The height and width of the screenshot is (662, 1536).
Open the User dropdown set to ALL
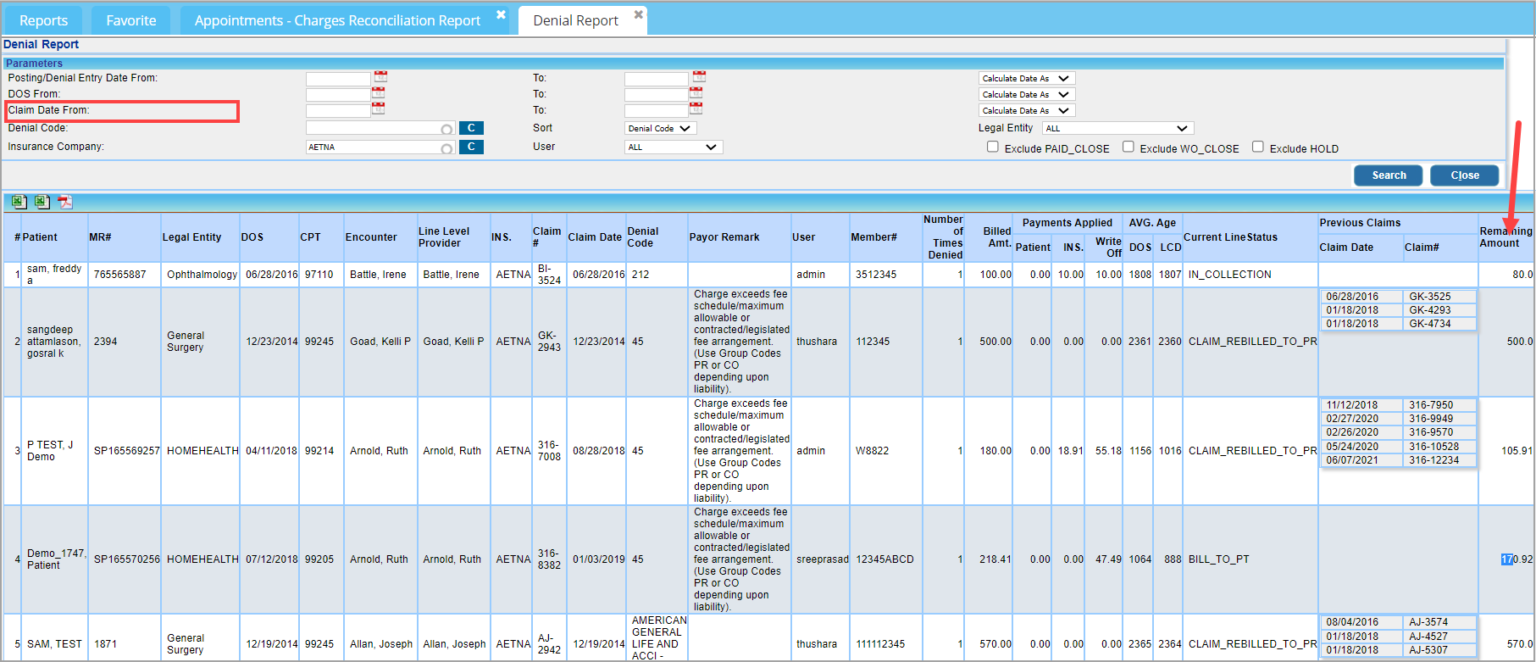tap(672, 147)
